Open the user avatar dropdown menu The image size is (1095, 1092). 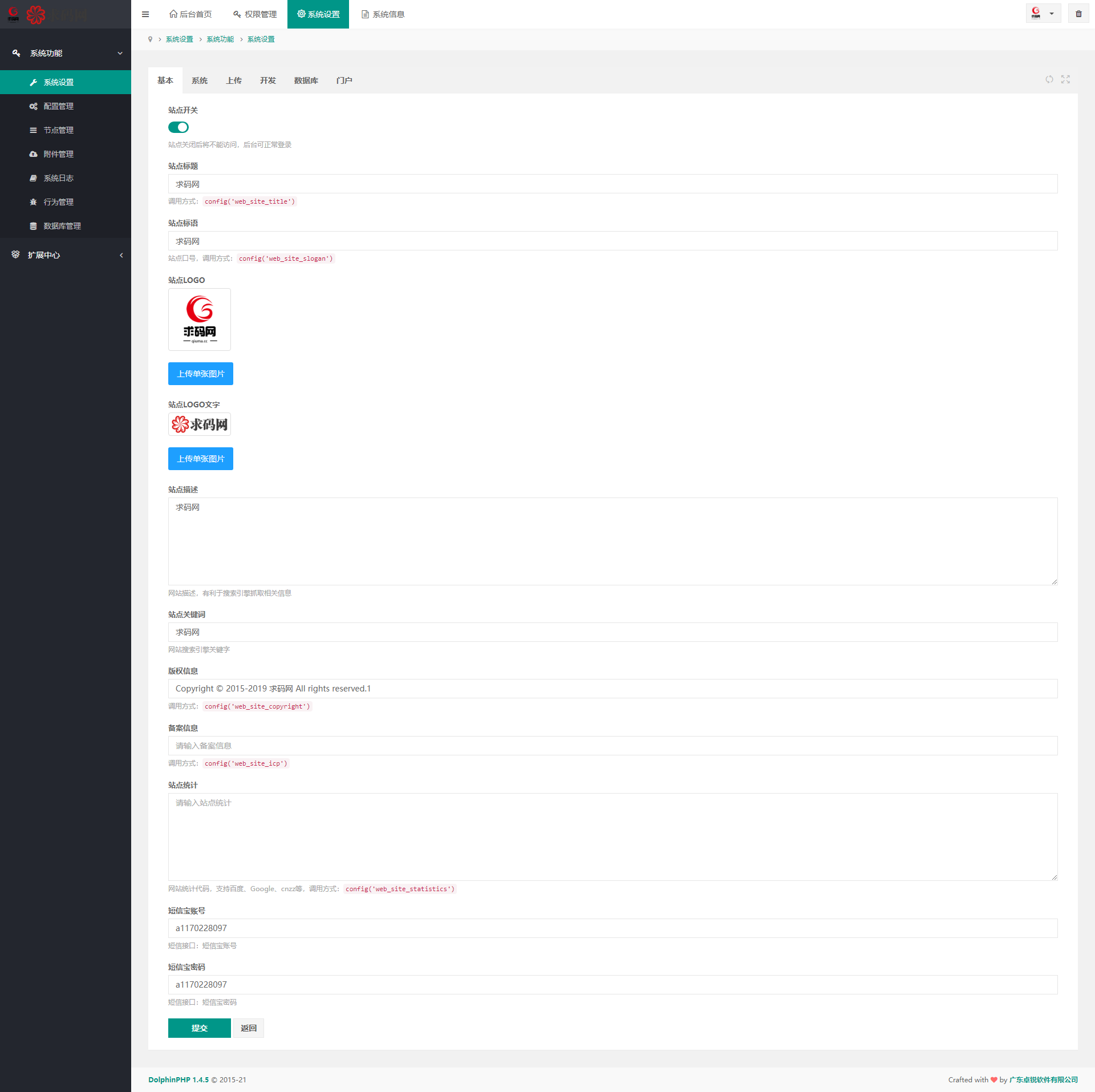(1043, 14)
